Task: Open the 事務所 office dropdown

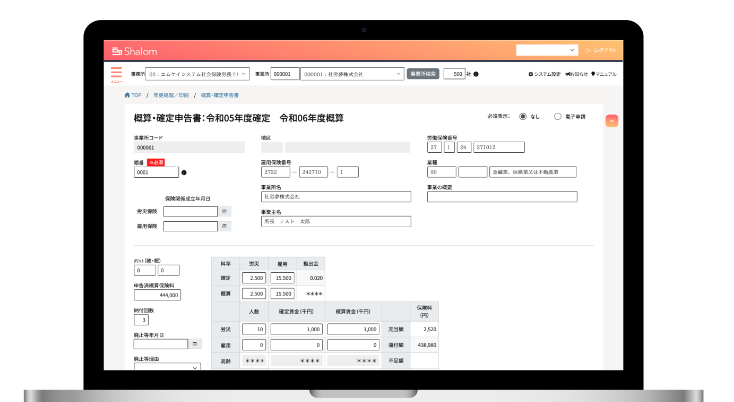Action: click(197, 74)
